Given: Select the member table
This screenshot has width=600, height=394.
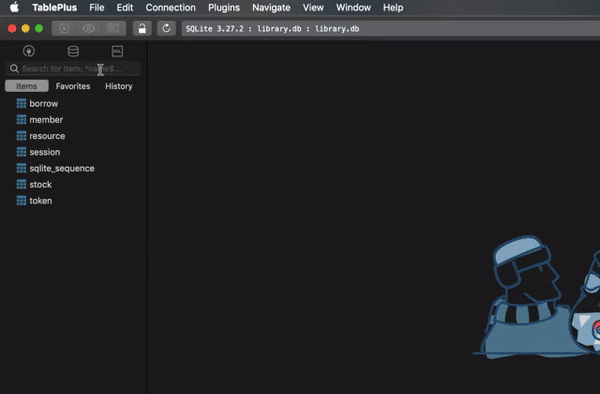Looking at the screenshot, I should [x=46, y=120].
